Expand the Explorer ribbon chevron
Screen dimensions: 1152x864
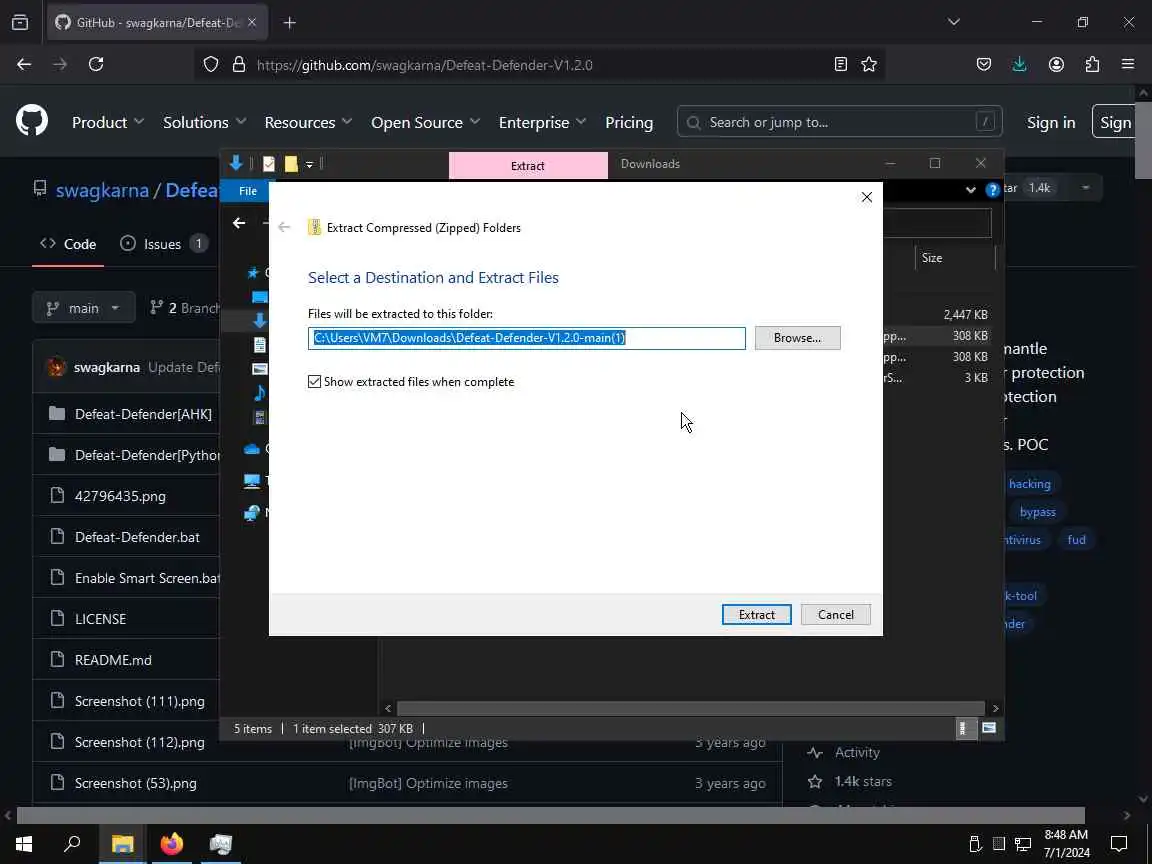pos(971,190)
